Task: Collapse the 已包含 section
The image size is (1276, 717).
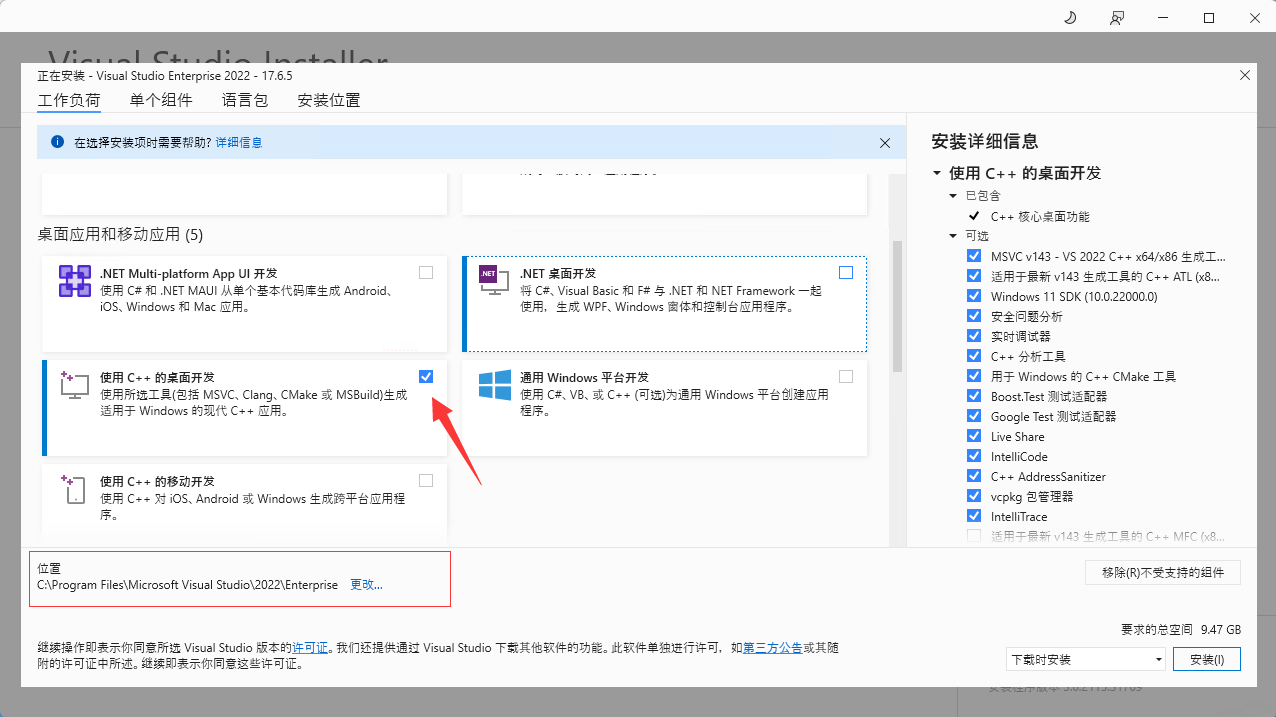Action: (954, 196)
